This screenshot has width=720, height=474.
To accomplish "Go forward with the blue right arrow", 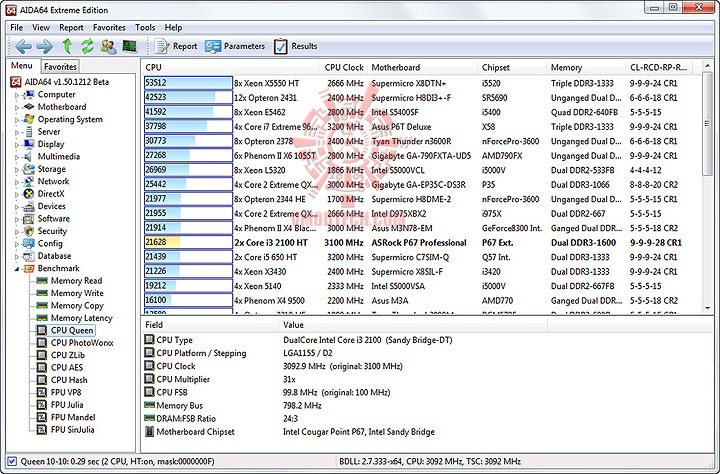I will point(45,46).
